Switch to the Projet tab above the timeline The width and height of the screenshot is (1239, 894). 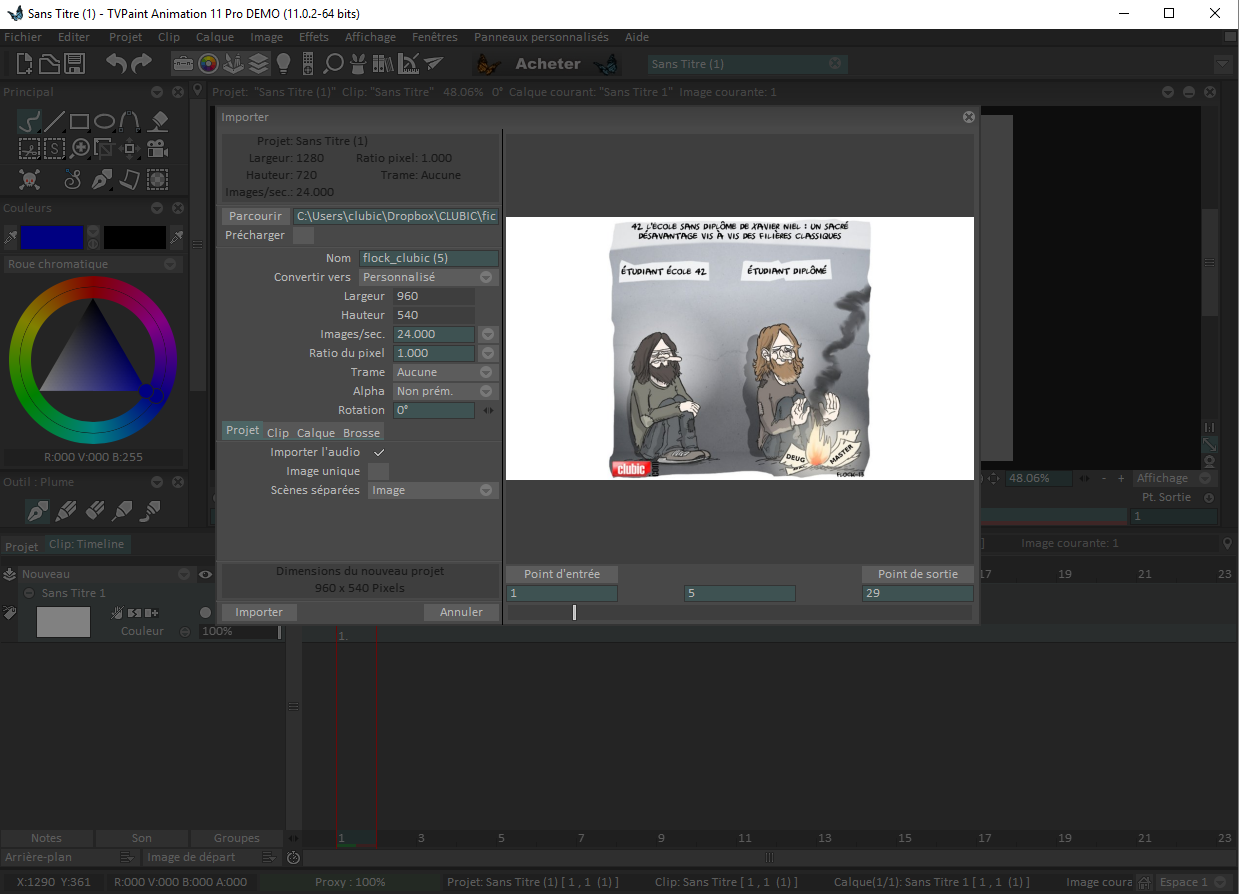pos(21,546)
